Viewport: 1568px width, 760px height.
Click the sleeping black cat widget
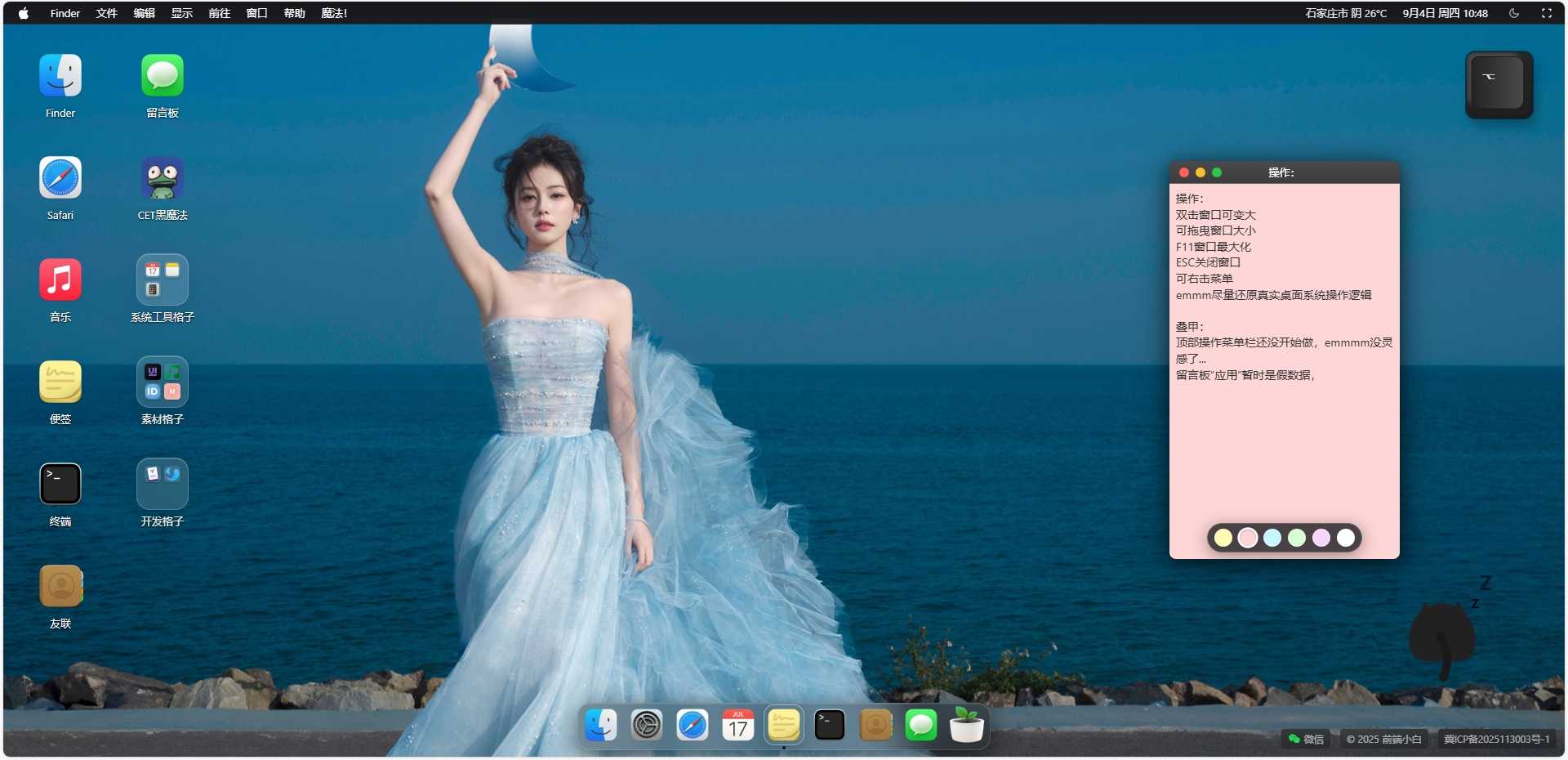(x=1443, y=637)
